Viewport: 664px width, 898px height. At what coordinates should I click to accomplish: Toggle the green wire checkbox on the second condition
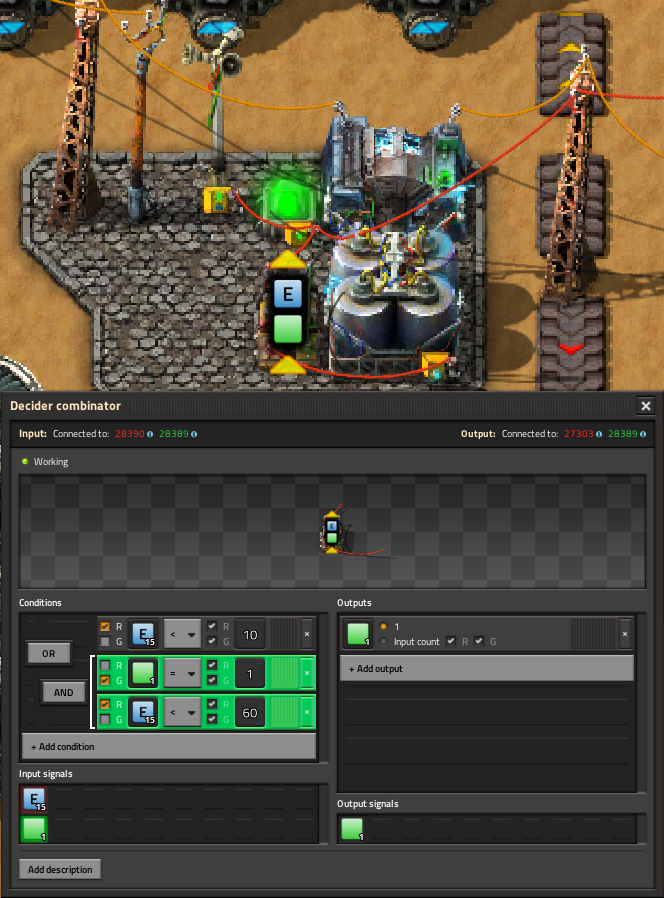(105, 680)
